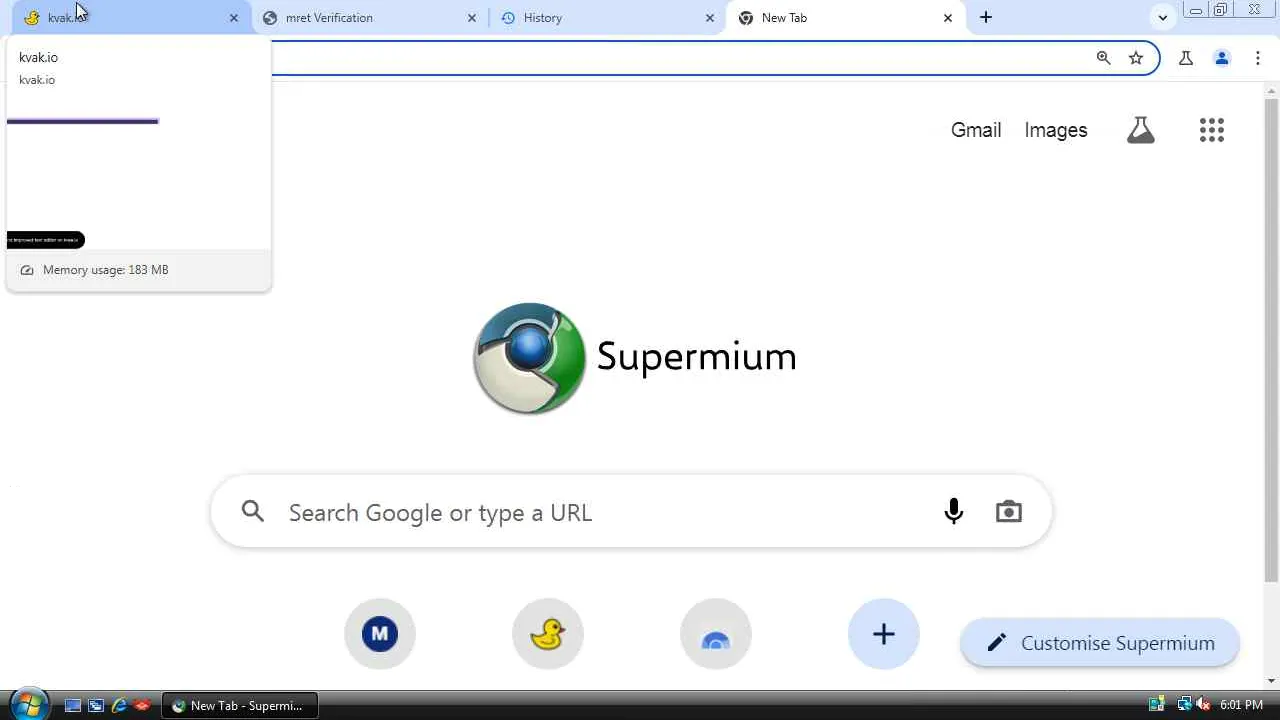Open the experiments flask icon in toolbar

tap(1186, 58)
